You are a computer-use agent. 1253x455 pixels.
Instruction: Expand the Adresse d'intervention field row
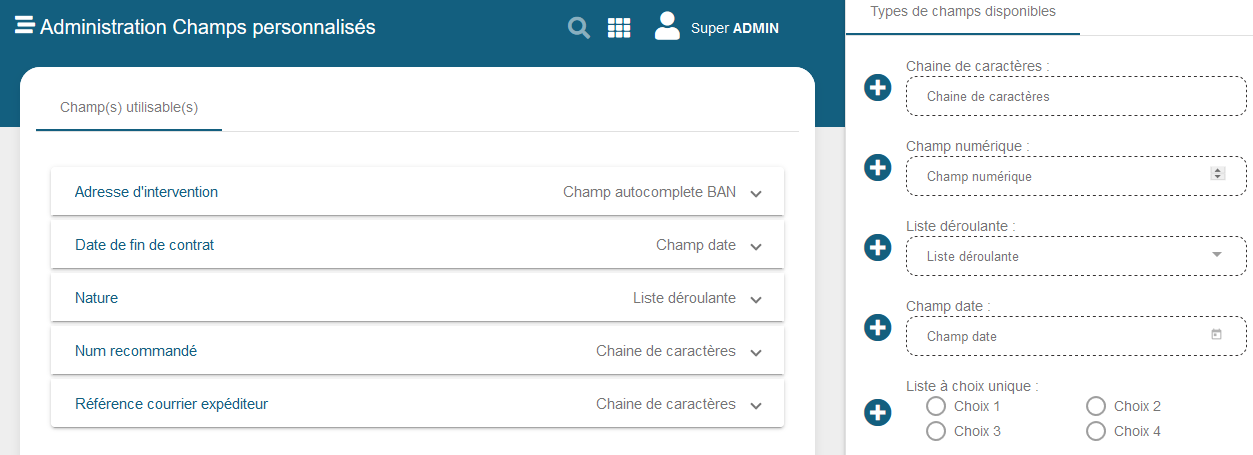click(x=756, y=193)
